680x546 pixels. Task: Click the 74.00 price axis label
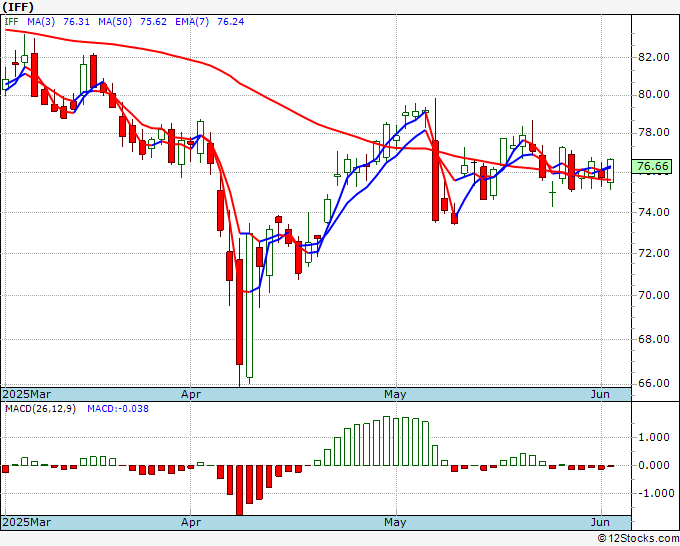[654, 212]
